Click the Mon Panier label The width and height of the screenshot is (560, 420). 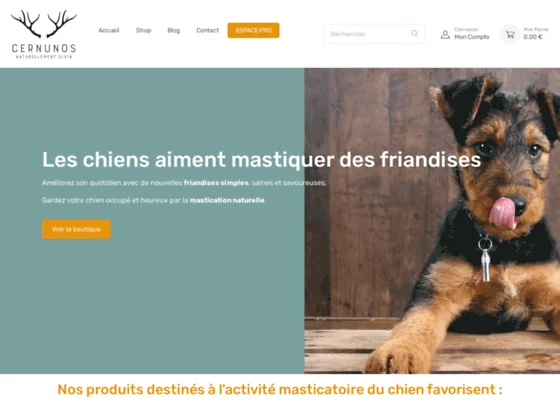pyautogui.click(x=536, y=29)
